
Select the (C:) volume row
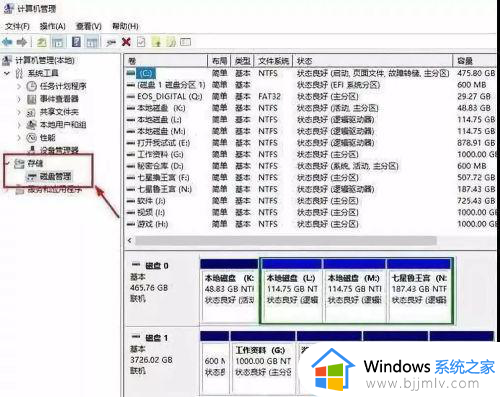click(310, 73)
